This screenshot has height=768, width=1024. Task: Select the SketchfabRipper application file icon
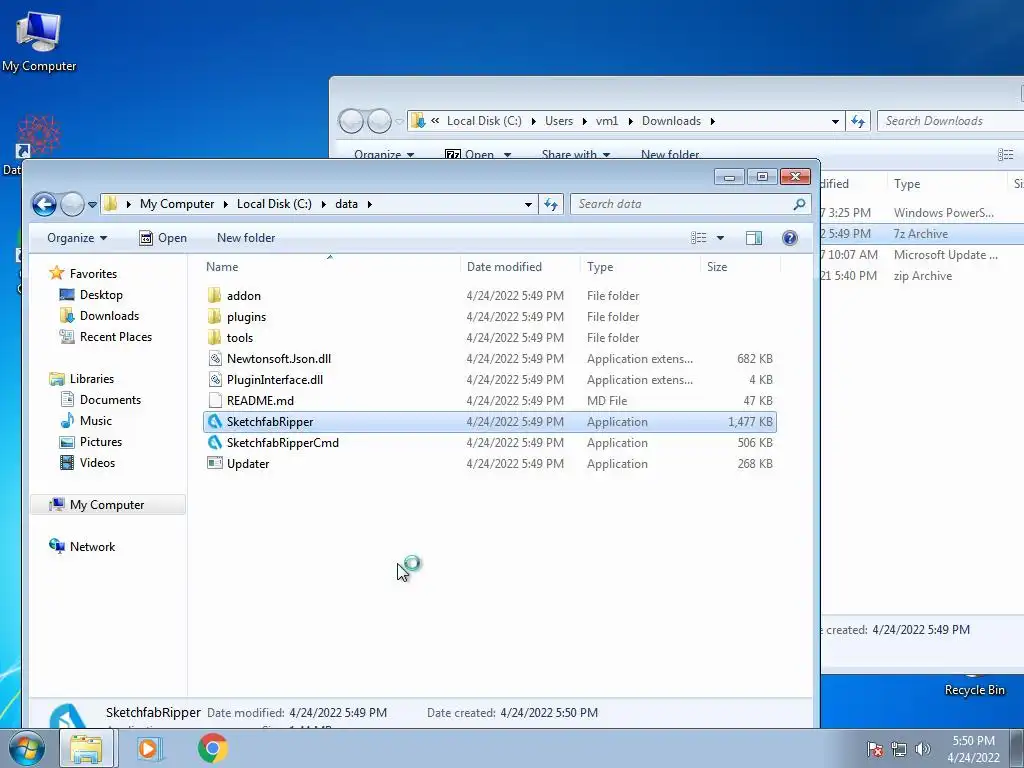click(x=215, y=422)
